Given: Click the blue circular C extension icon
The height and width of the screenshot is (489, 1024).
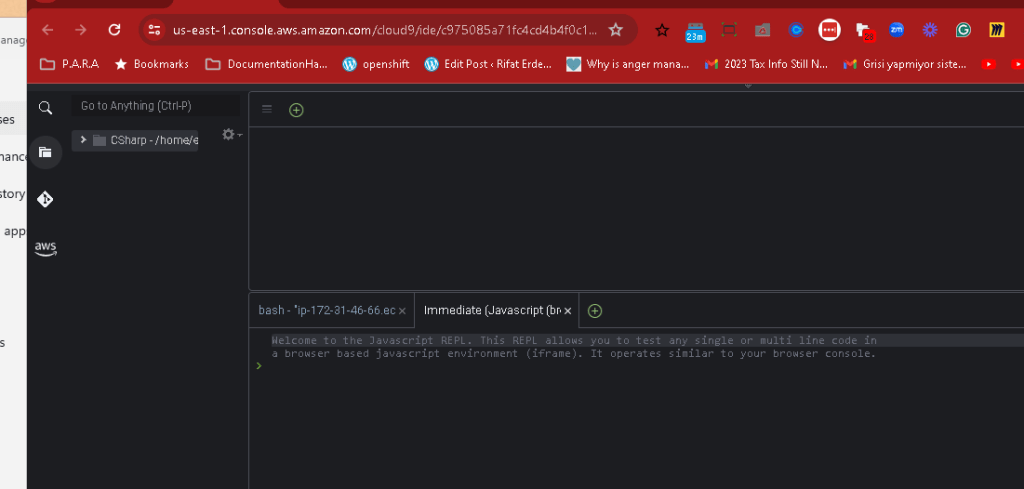Looking at the screenshot, I should click(795, 30).
